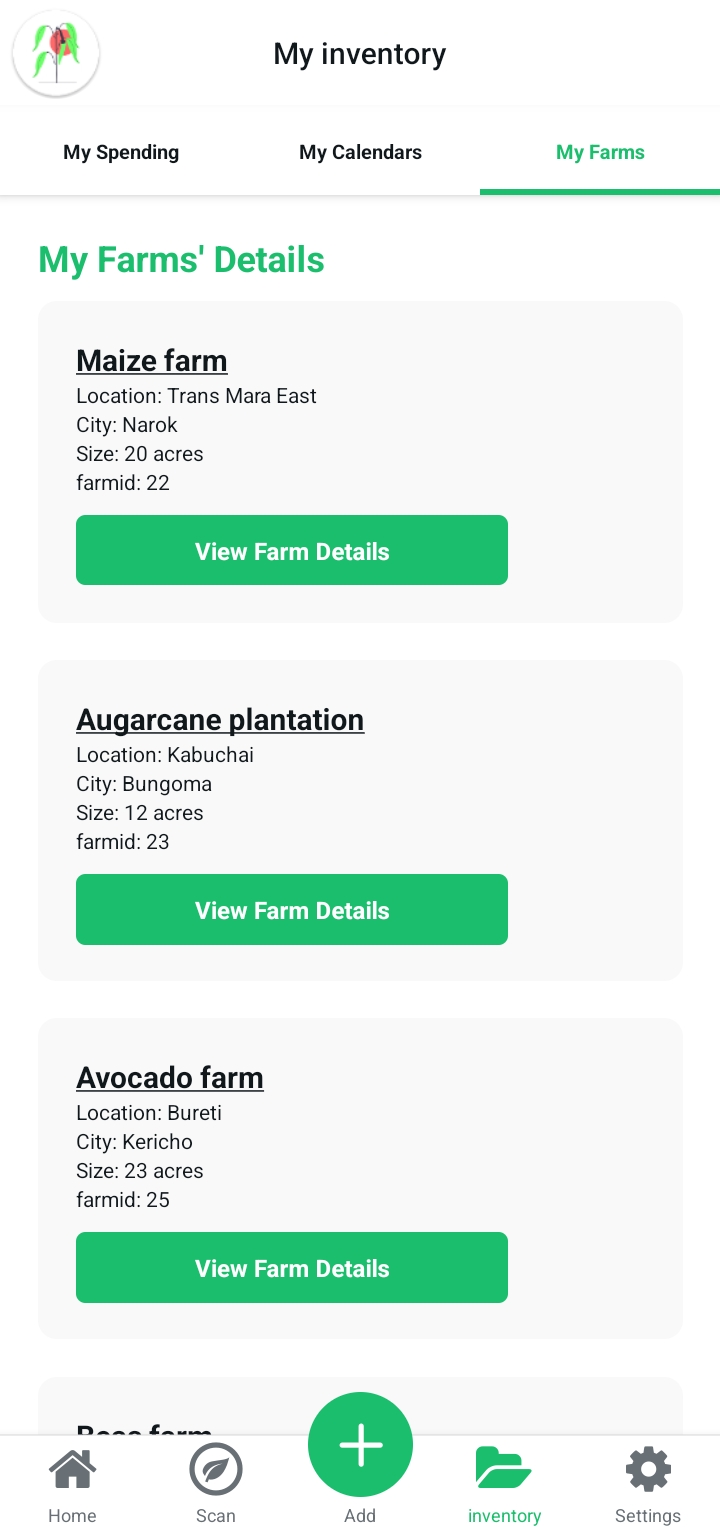This screenshot has height=1527, width=720.
Task: Tap the farmid: 25 text
Action: (123, 1200)
